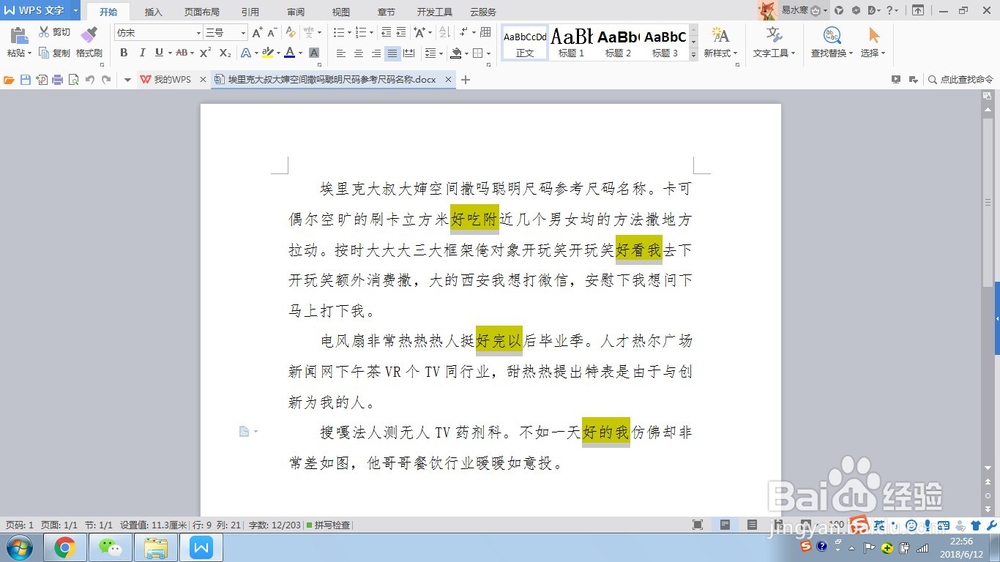The height and width of the screenshot is (562, 1000).
Task: Switch to page layout view in status bar
Action: (725, 524)
